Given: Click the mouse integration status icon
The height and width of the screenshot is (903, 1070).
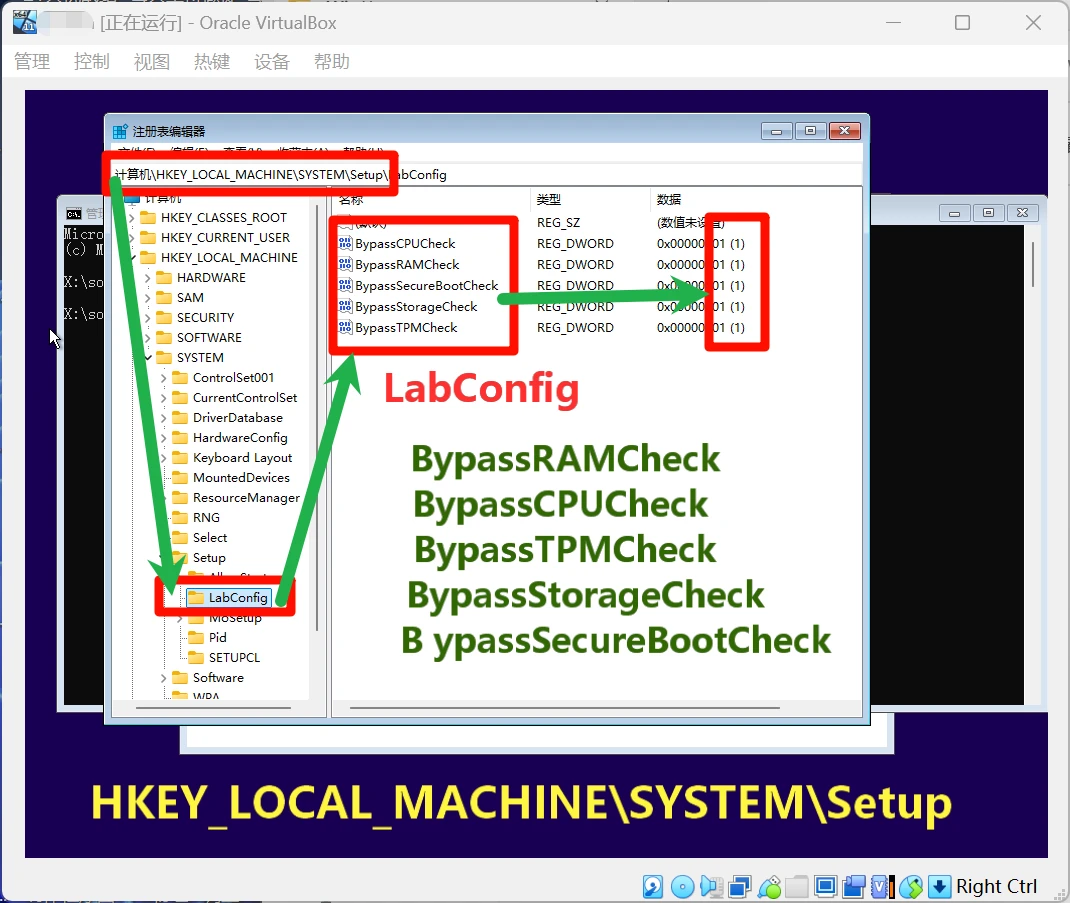Looking at the screenshot, I should (x=911, y=887).
